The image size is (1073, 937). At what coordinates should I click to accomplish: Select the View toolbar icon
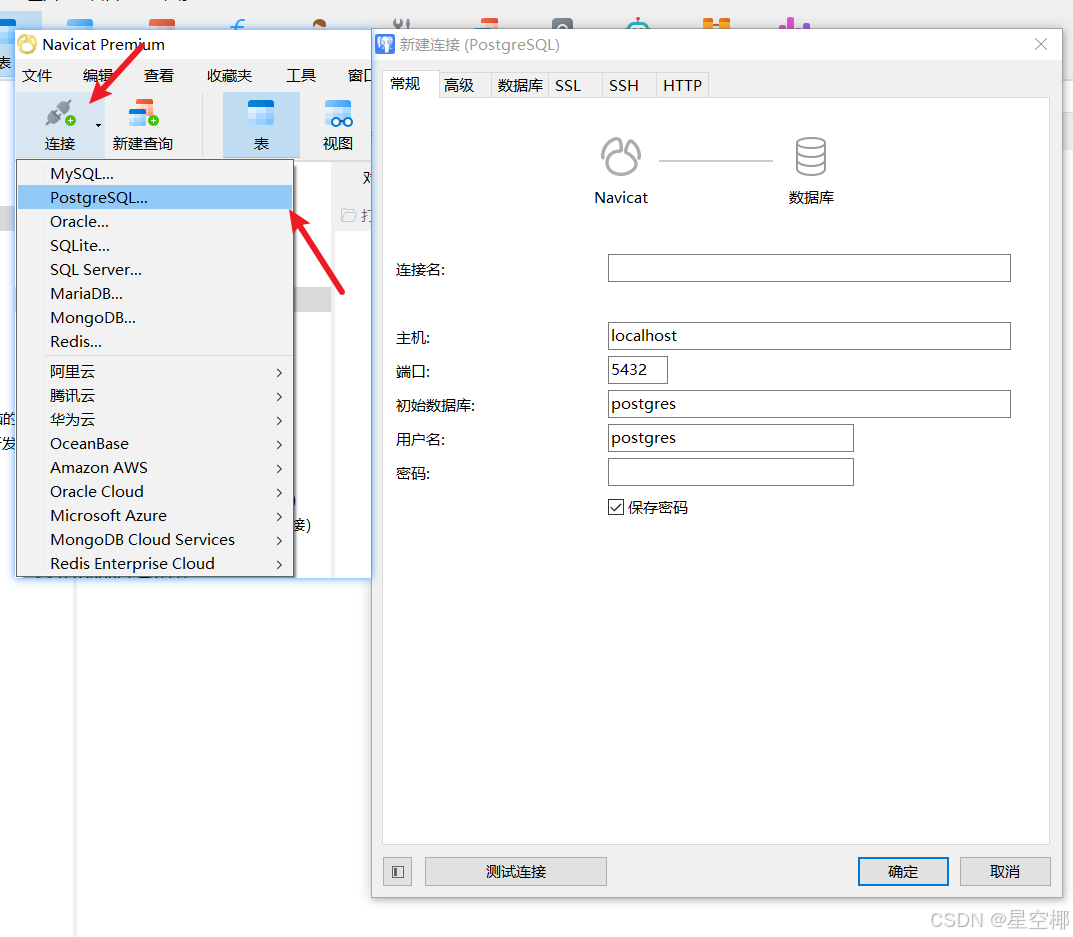point(338,114)
